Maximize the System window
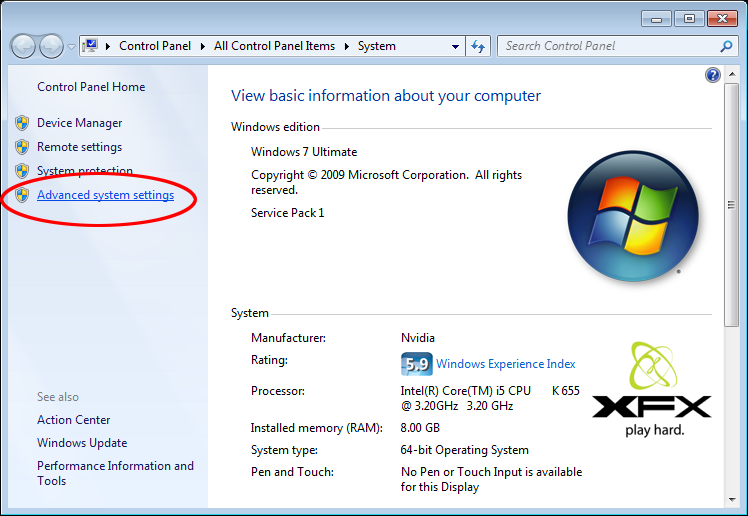This screenshot has height=516, width=748. click(689, 19)
